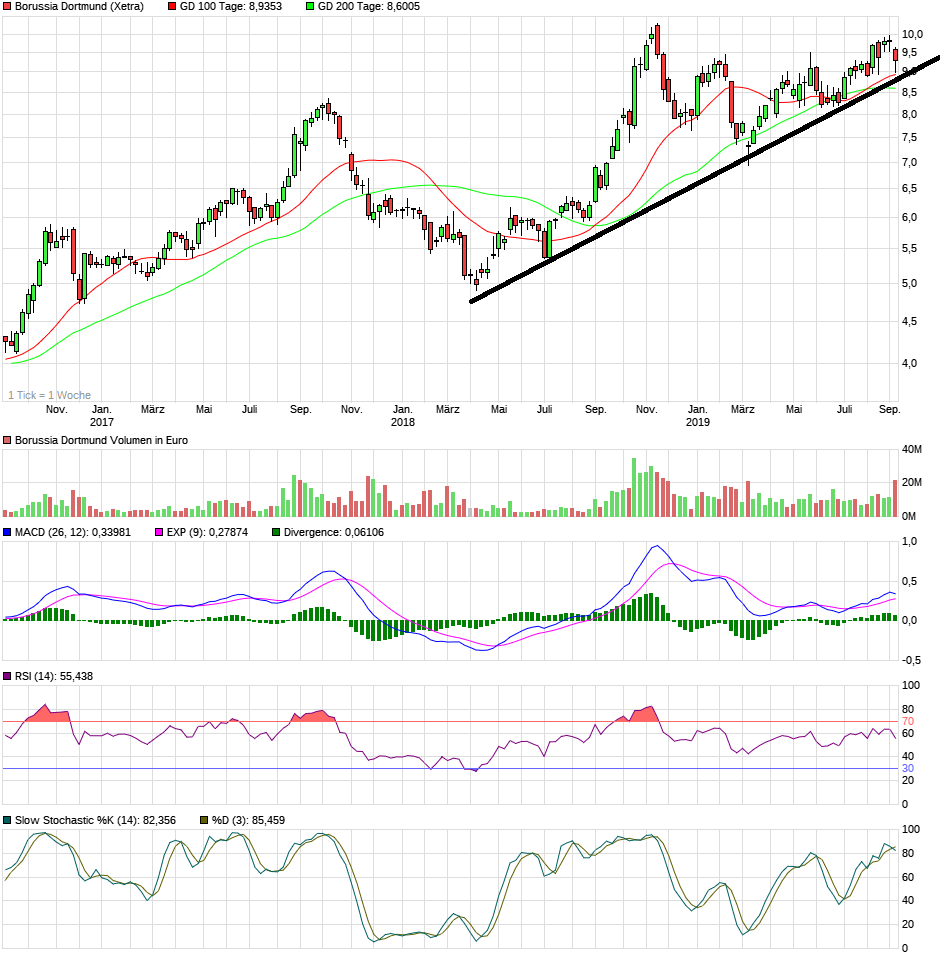The width and height of the screenshot is (940, 958).
Task: Click the 40M volume axis label
Action: coord(912,450)
